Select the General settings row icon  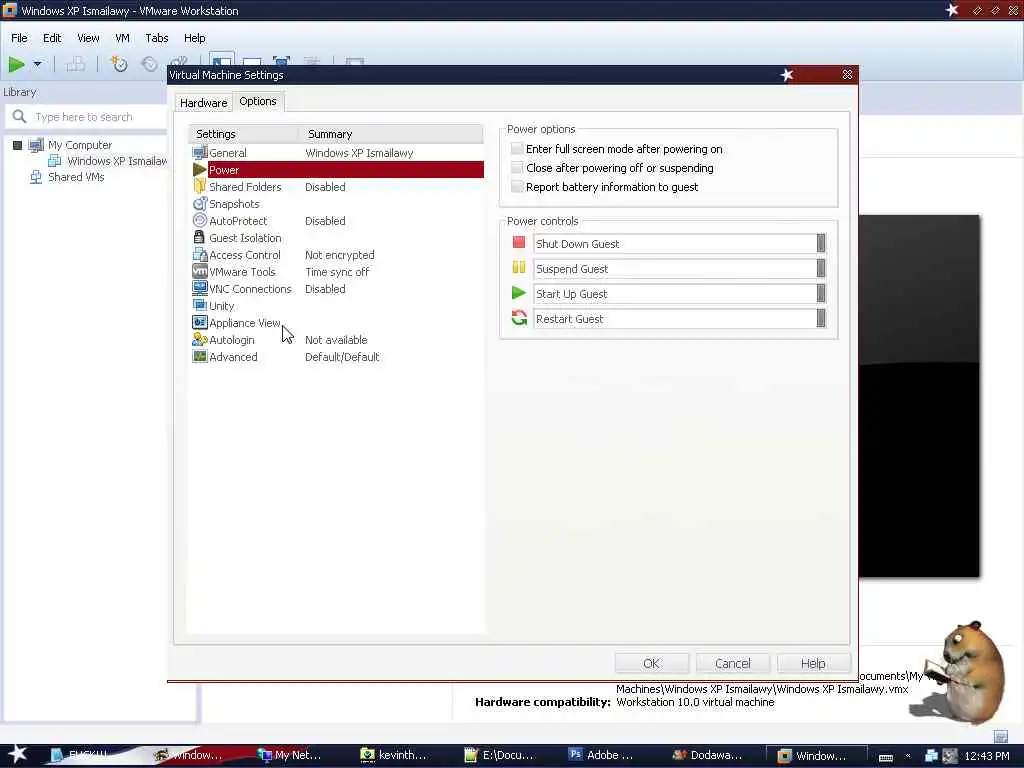pos(200,153)
